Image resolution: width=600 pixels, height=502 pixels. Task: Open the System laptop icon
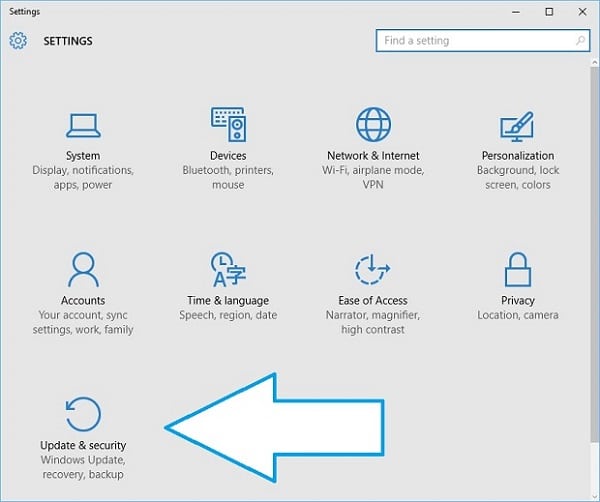point(83,126)
